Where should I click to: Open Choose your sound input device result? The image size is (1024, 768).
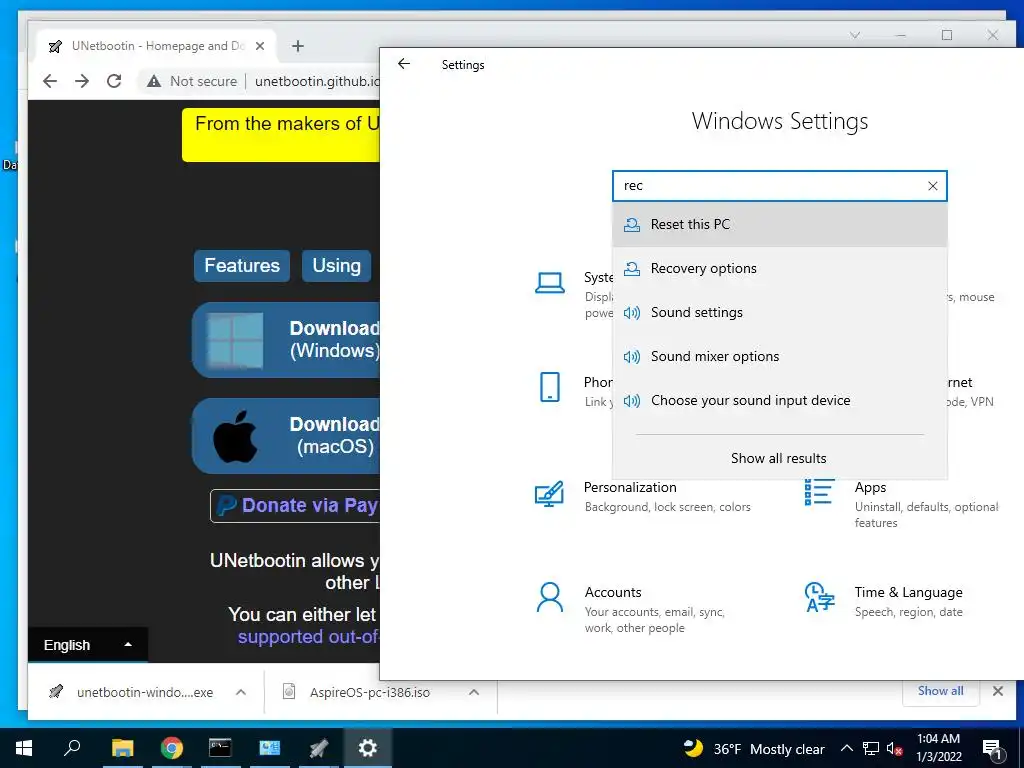click(780, 400)
